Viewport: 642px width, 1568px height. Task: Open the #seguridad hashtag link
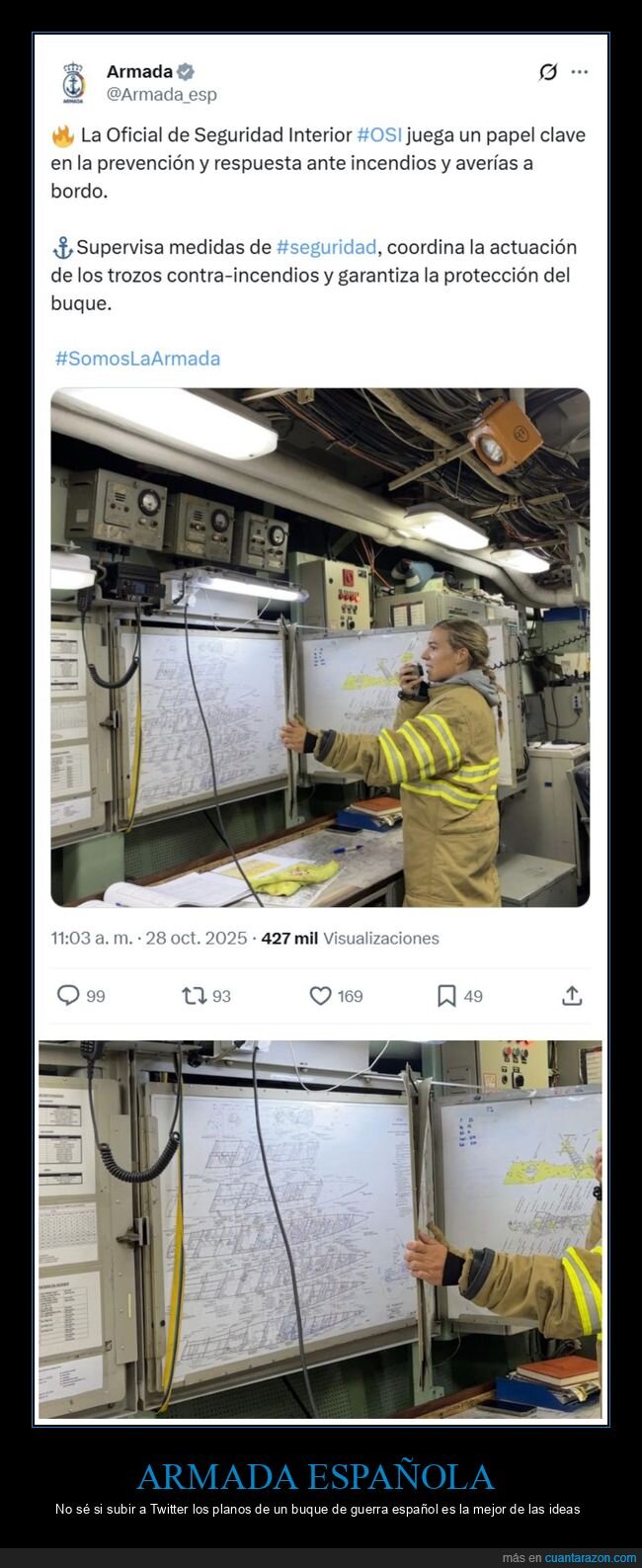pyautogui.click(x=326, y=247)
